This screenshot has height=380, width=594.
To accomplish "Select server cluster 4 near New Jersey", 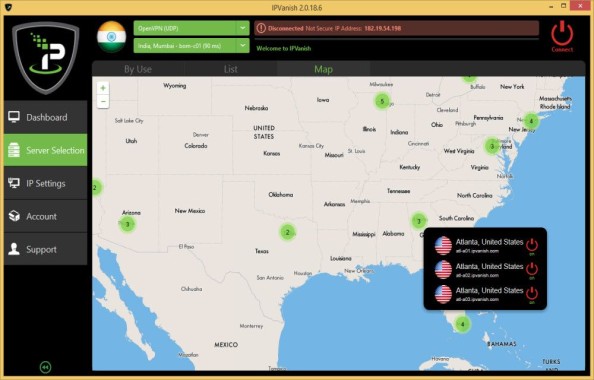I will click(x=531, y=121).
